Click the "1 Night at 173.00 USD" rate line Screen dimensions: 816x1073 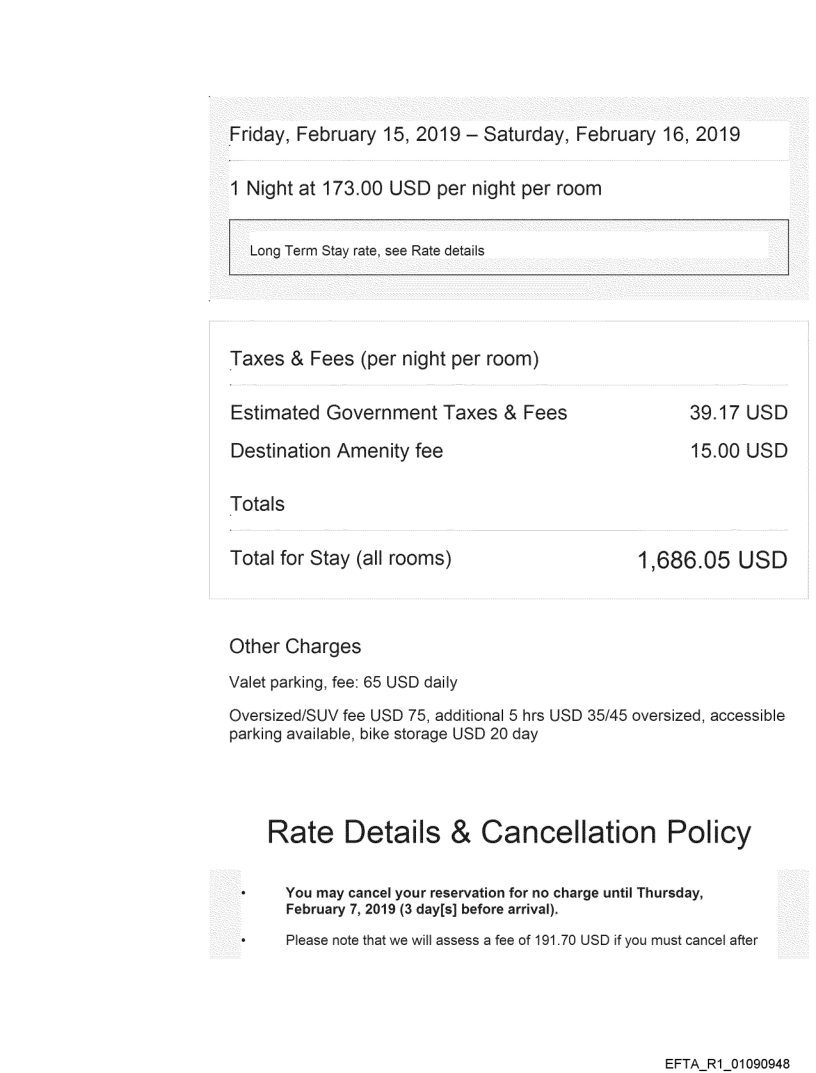pyautogui.click(x=415, y=187)
